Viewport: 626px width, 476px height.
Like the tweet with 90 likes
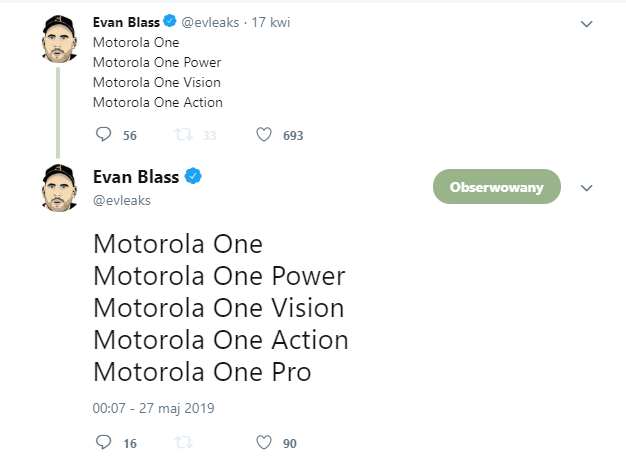[x=264, y=442]
